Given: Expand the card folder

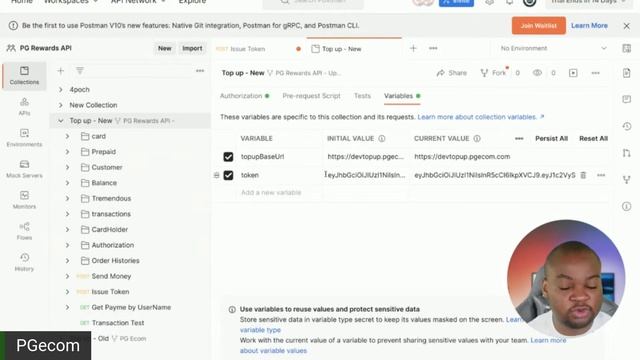Looking at the screenshot, I should (x=67, y=136).
